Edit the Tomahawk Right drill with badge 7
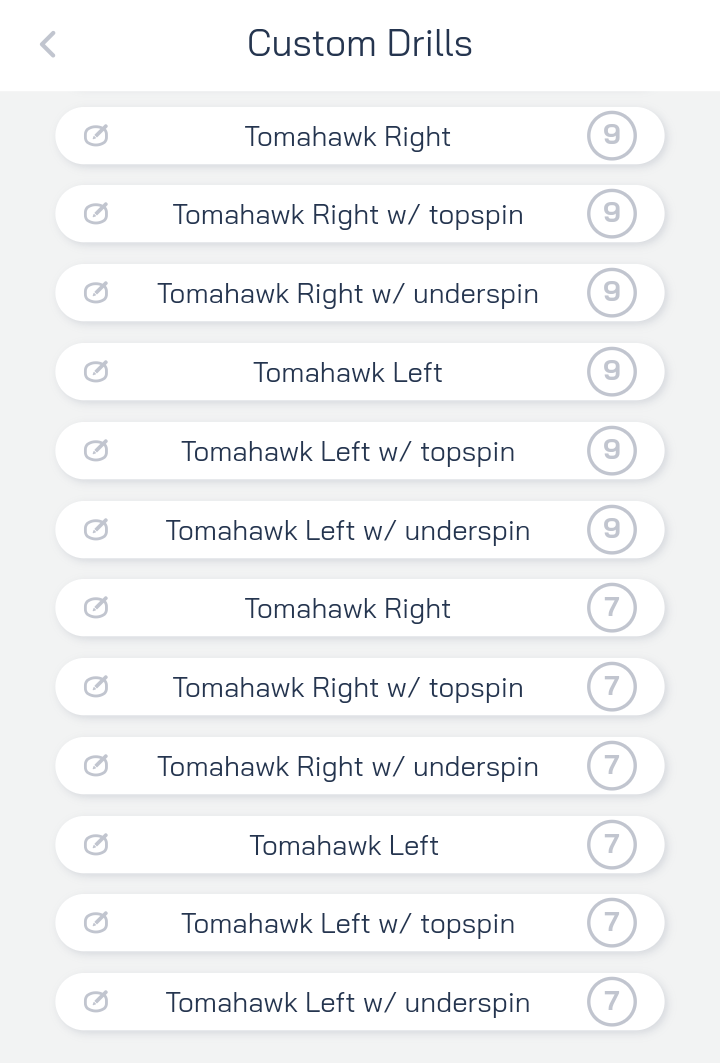This screenshot has width=720, height=1063. [x=96, y=607]
